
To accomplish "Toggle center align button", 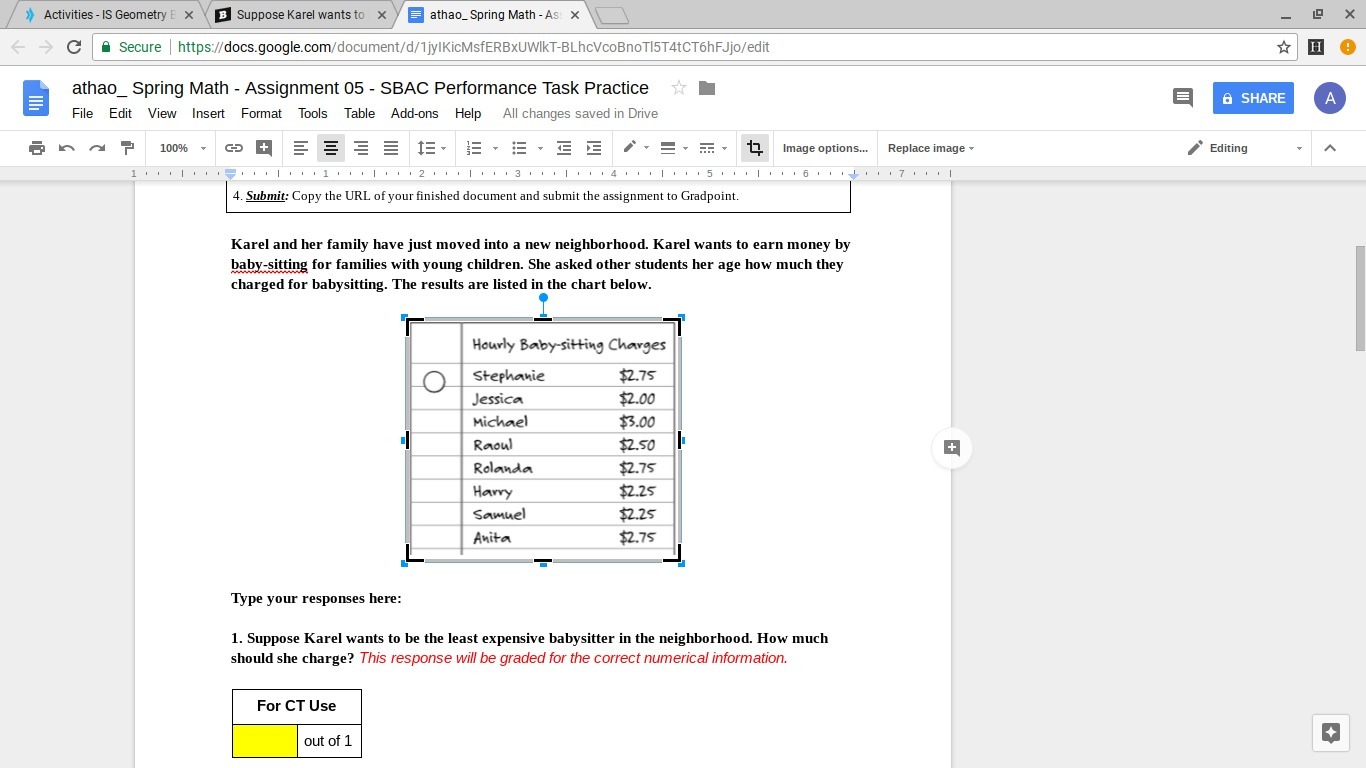I will coord(330,148).
